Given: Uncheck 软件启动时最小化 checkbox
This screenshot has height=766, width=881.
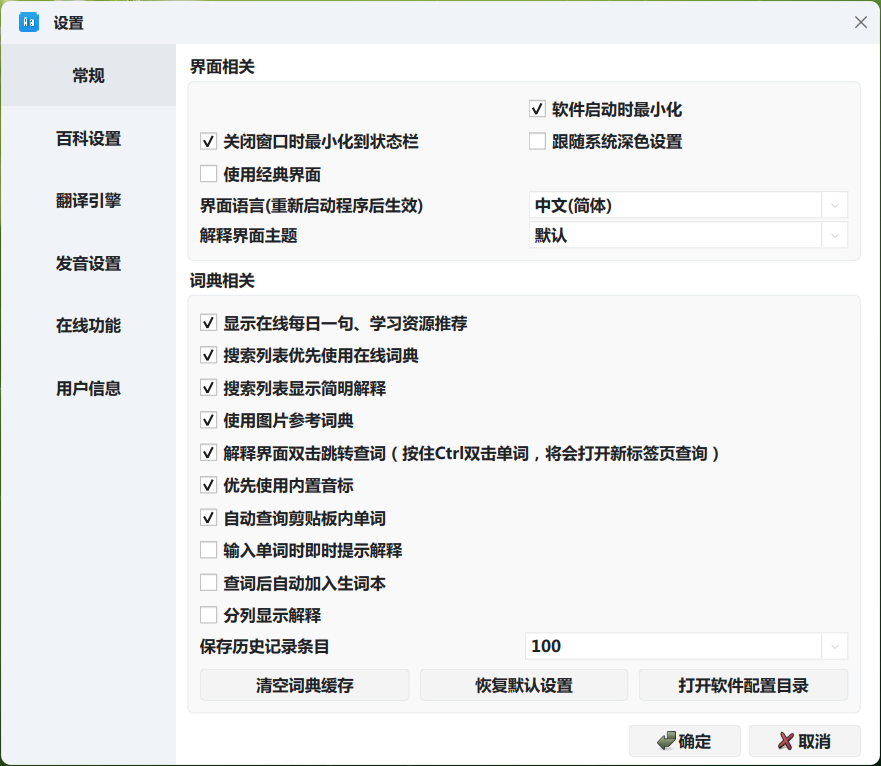Looking at the screenshot, I should click(x=537, y=108).
